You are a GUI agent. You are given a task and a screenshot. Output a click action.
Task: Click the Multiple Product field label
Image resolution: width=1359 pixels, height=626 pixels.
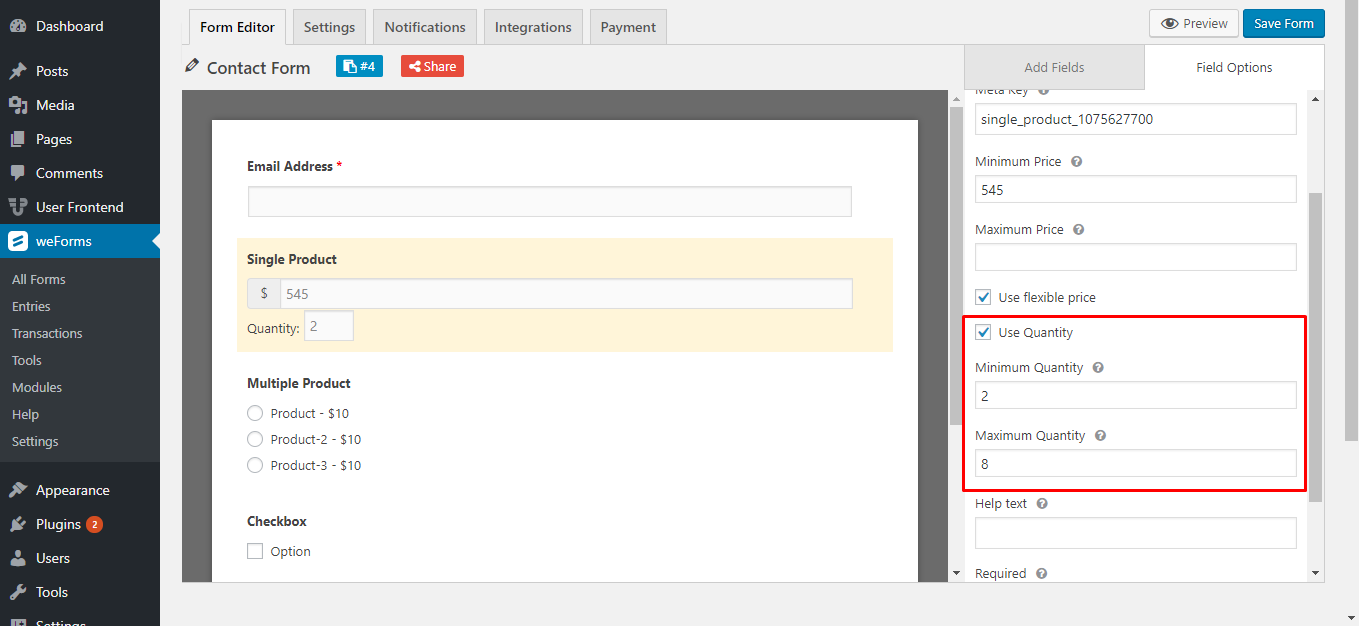pos(299,383)
